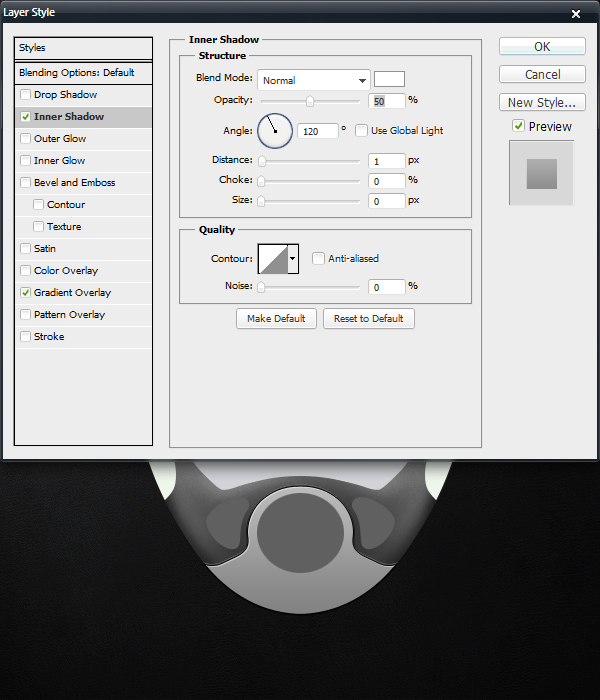Screen dimensions: 600x700
Task: Open the Blend Mode dropdown
Action: [314, 80]
